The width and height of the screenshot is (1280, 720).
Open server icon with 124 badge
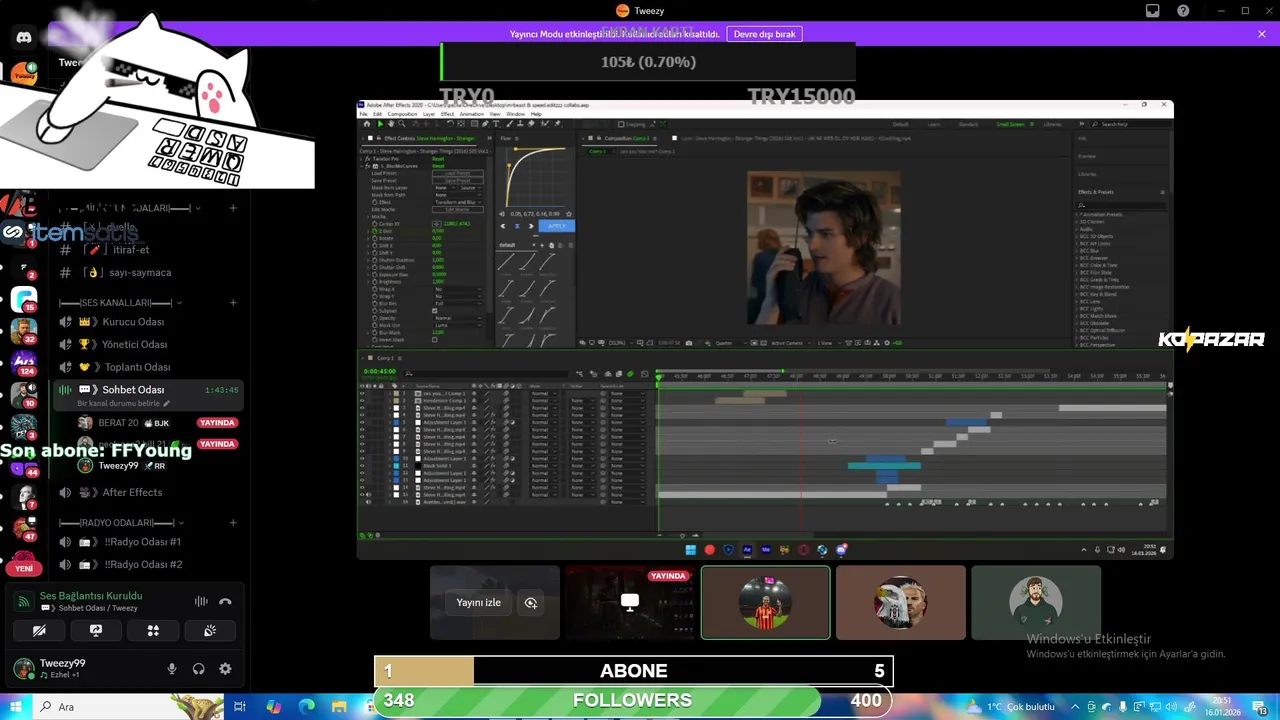coord(24,361)
